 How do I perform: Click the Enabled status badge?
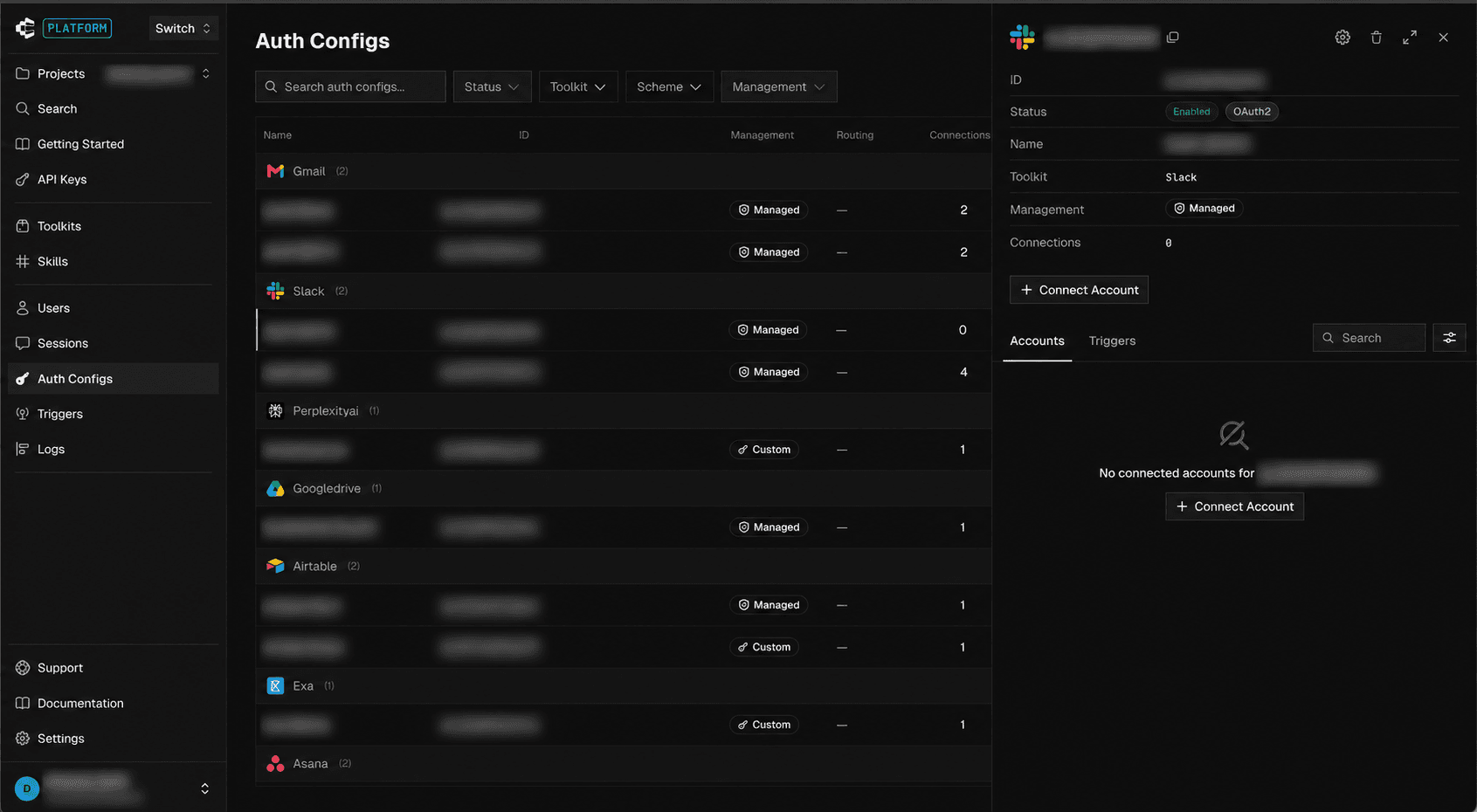pos(1191,112)
